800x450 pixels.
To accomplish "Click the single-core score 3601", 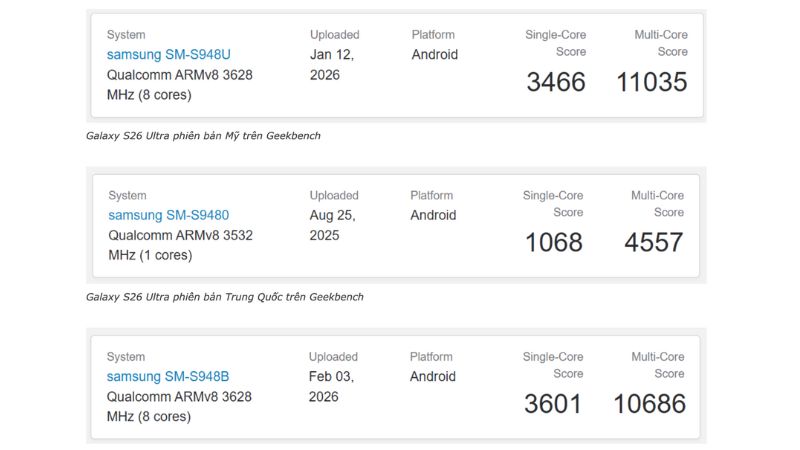I will point(553,404).
